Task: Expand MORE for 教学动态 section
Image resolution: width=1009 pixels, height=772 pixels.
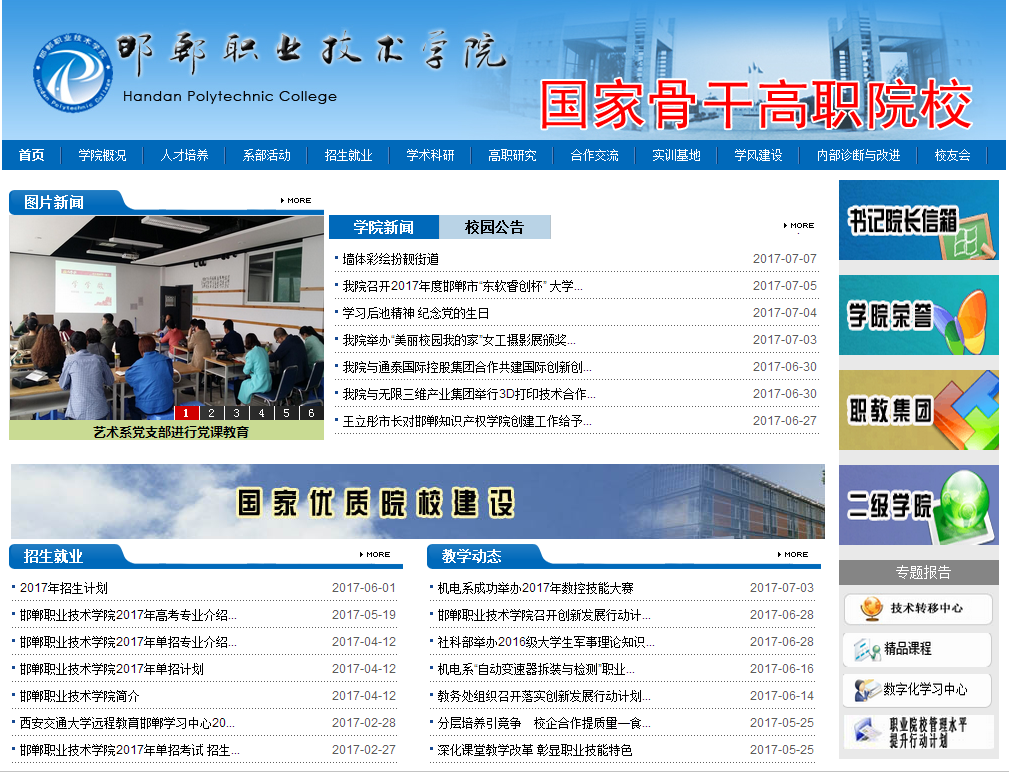Action: coord(793,554)
